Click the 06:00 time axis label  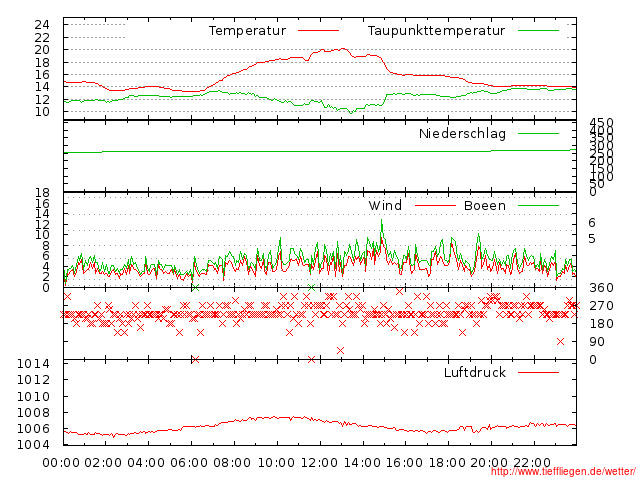pyautogui.click(x=189, y=463)
